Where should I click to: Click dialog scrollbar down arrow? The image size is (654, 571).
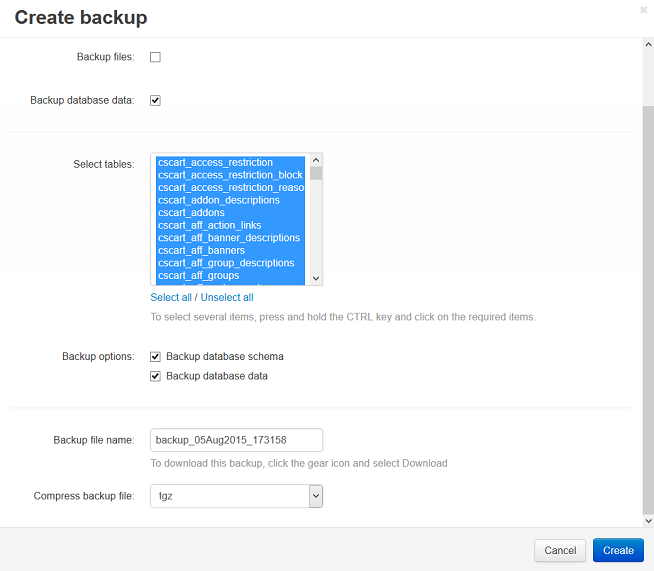coord(648,521)
